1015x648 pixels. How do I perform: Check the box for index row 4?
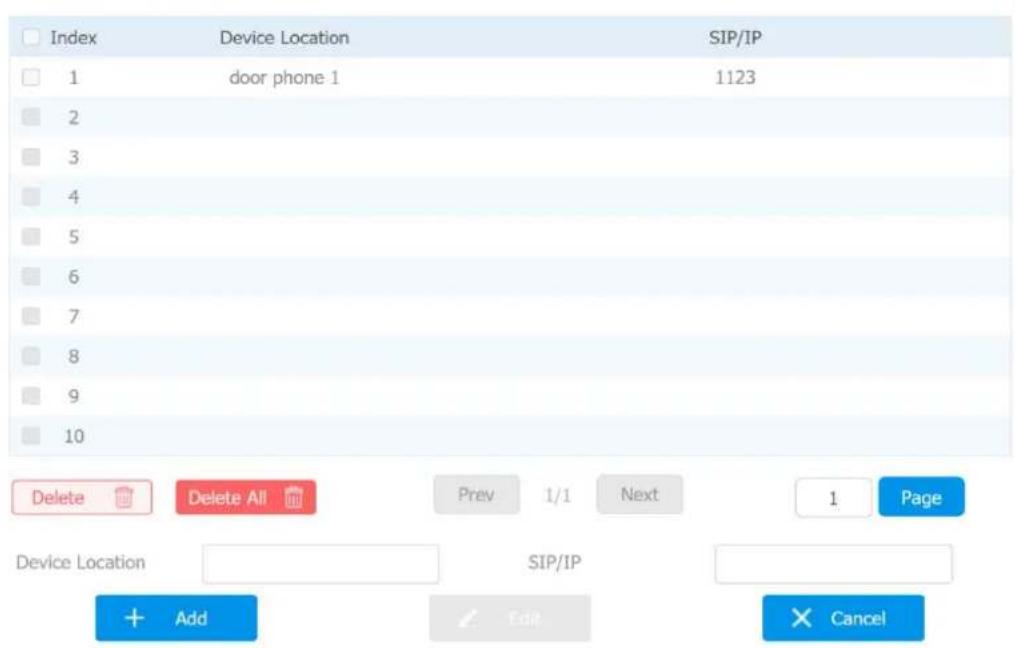(31, 196)
